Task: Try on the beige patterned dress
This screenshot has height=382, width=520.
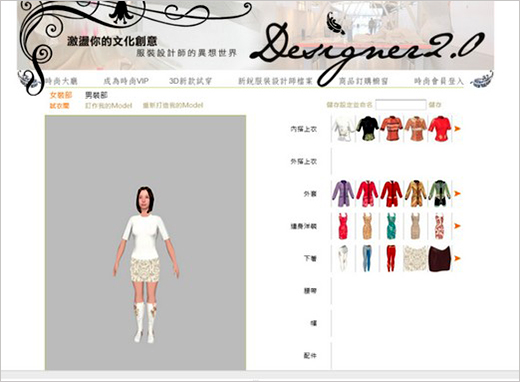Action: 367,226
